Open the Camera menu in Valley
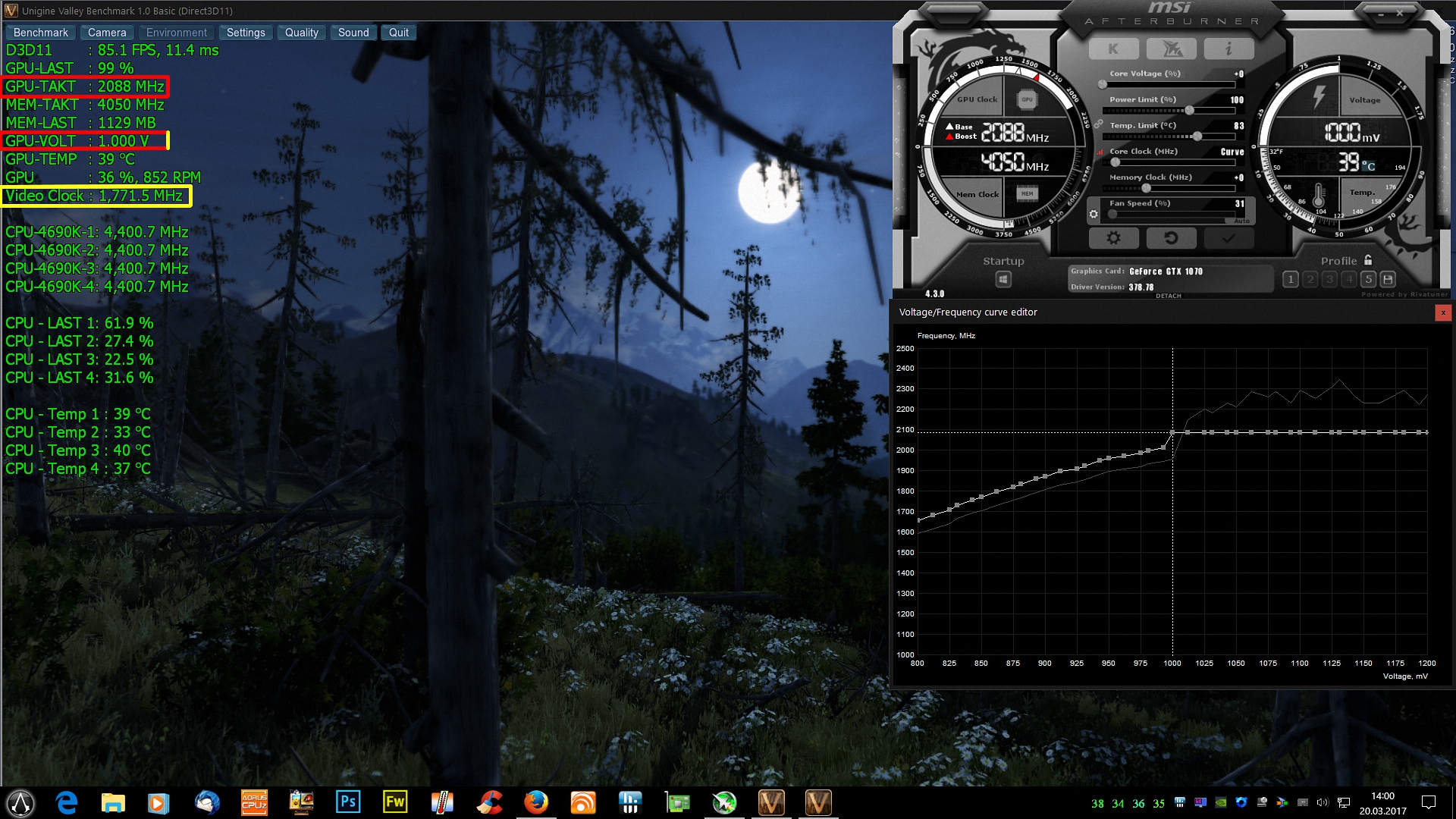This screenshot has height=819, width=1456. [x=107, y=33]
